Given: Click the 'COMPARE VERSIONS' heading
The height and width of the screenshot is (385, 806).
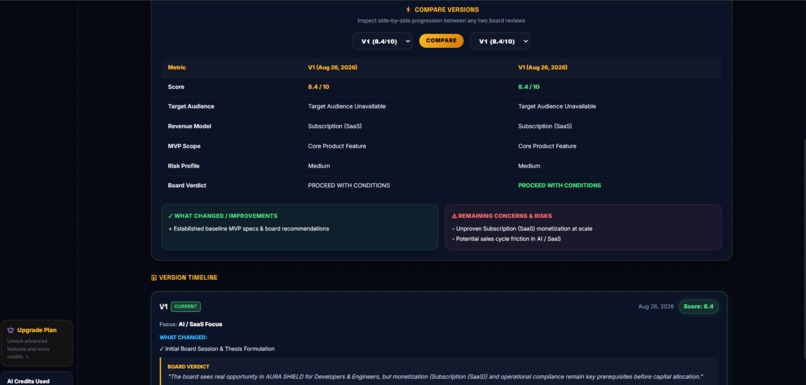Looking at the screenshot, I should [x=447, y=10].
